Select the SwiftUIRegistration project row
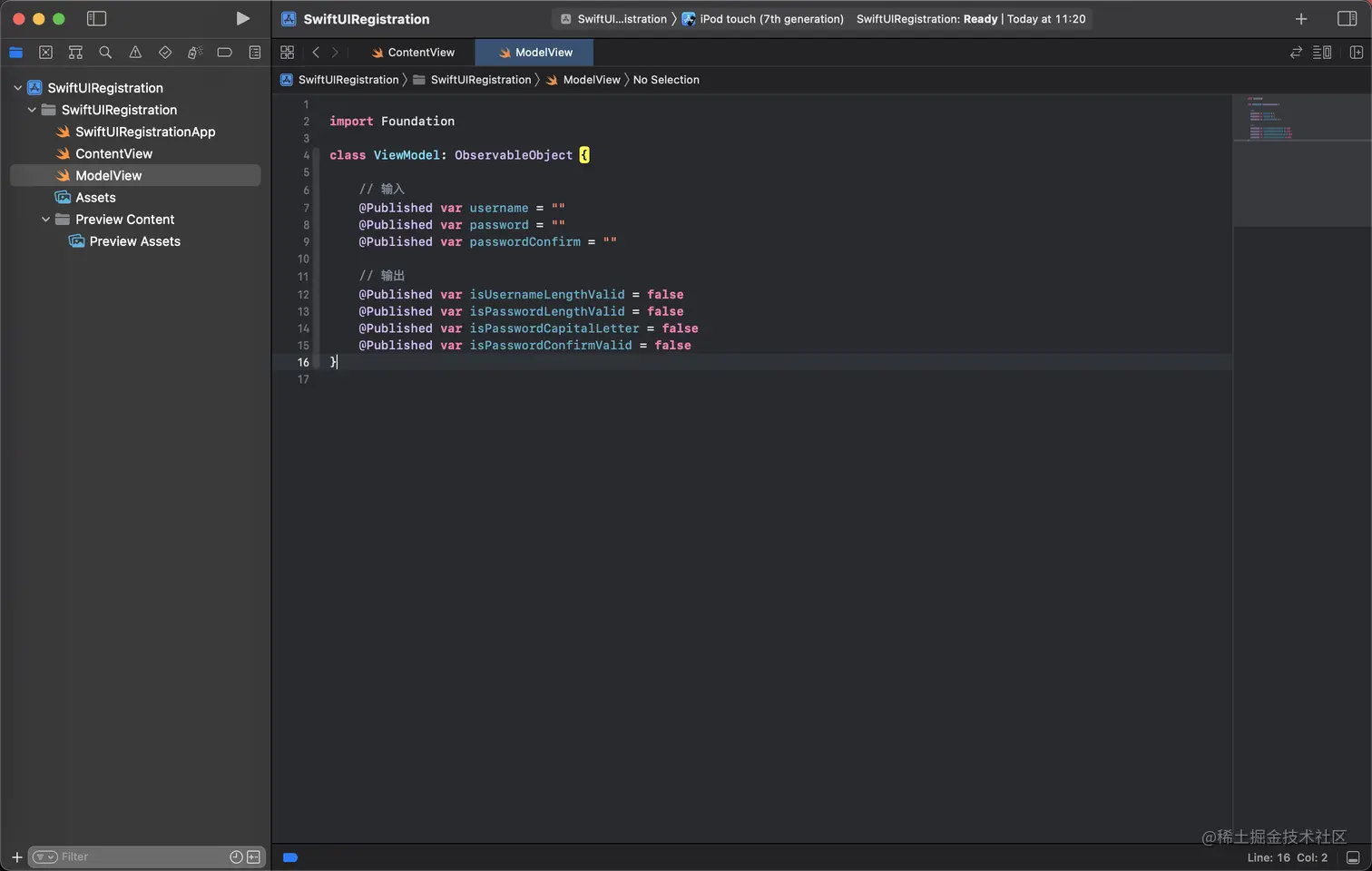The height and width of the screenshot is (871, 1372). (x=135, y=88)
